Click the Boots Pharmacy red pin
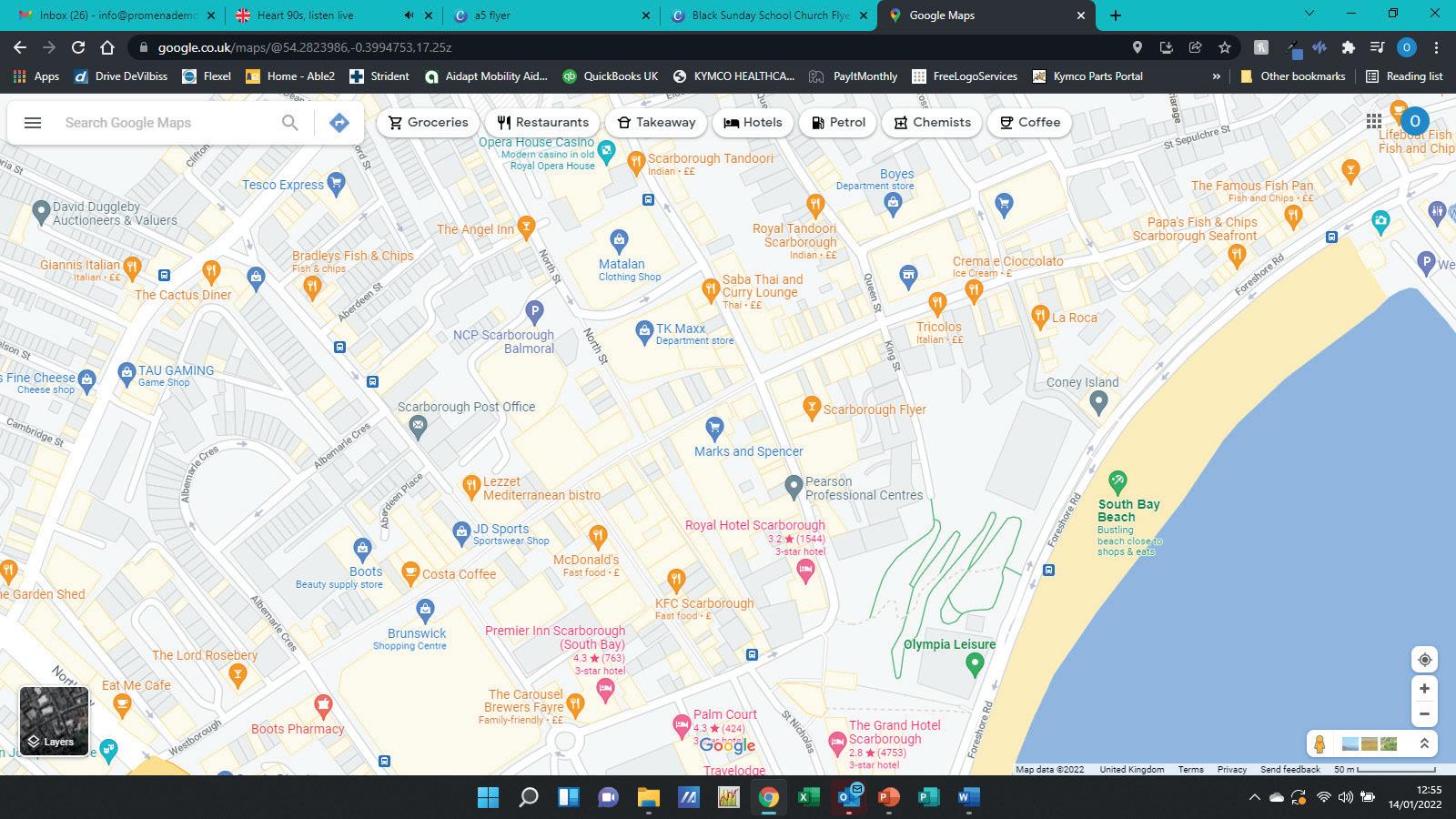The width and height of the screenshot is (1456, 819). pyautogui.click(x=323, y=706)
